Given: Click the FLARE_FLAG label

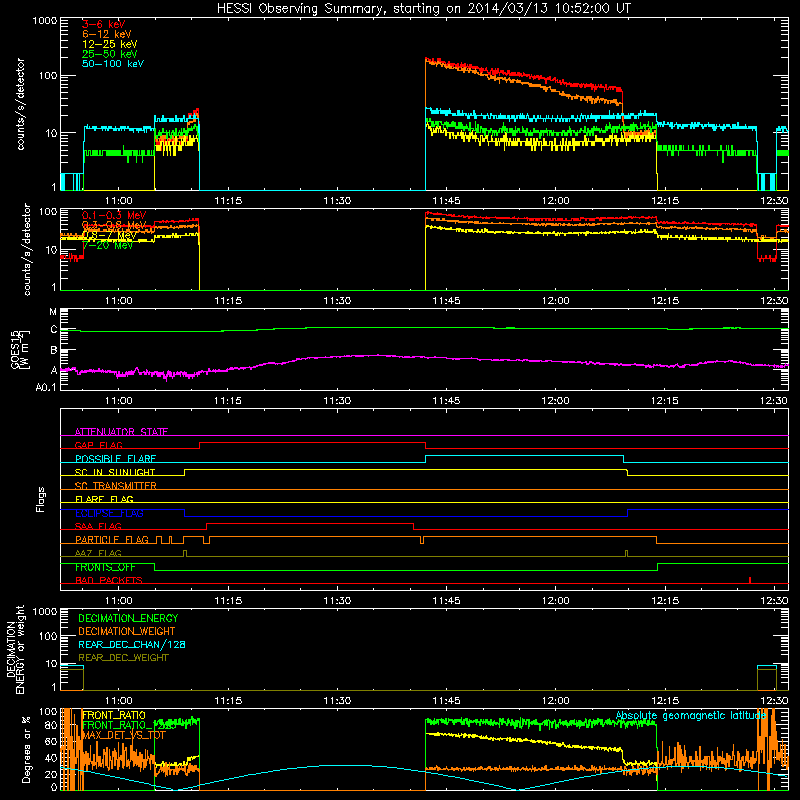Looking at the screenshot, I should (104, 499).
